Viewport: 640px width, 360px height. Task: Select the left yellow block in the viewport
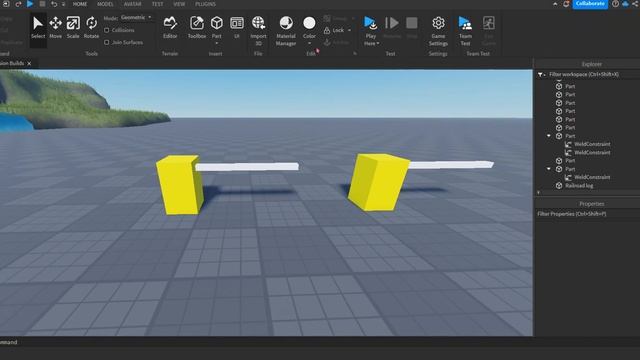(x=179, y=185)
